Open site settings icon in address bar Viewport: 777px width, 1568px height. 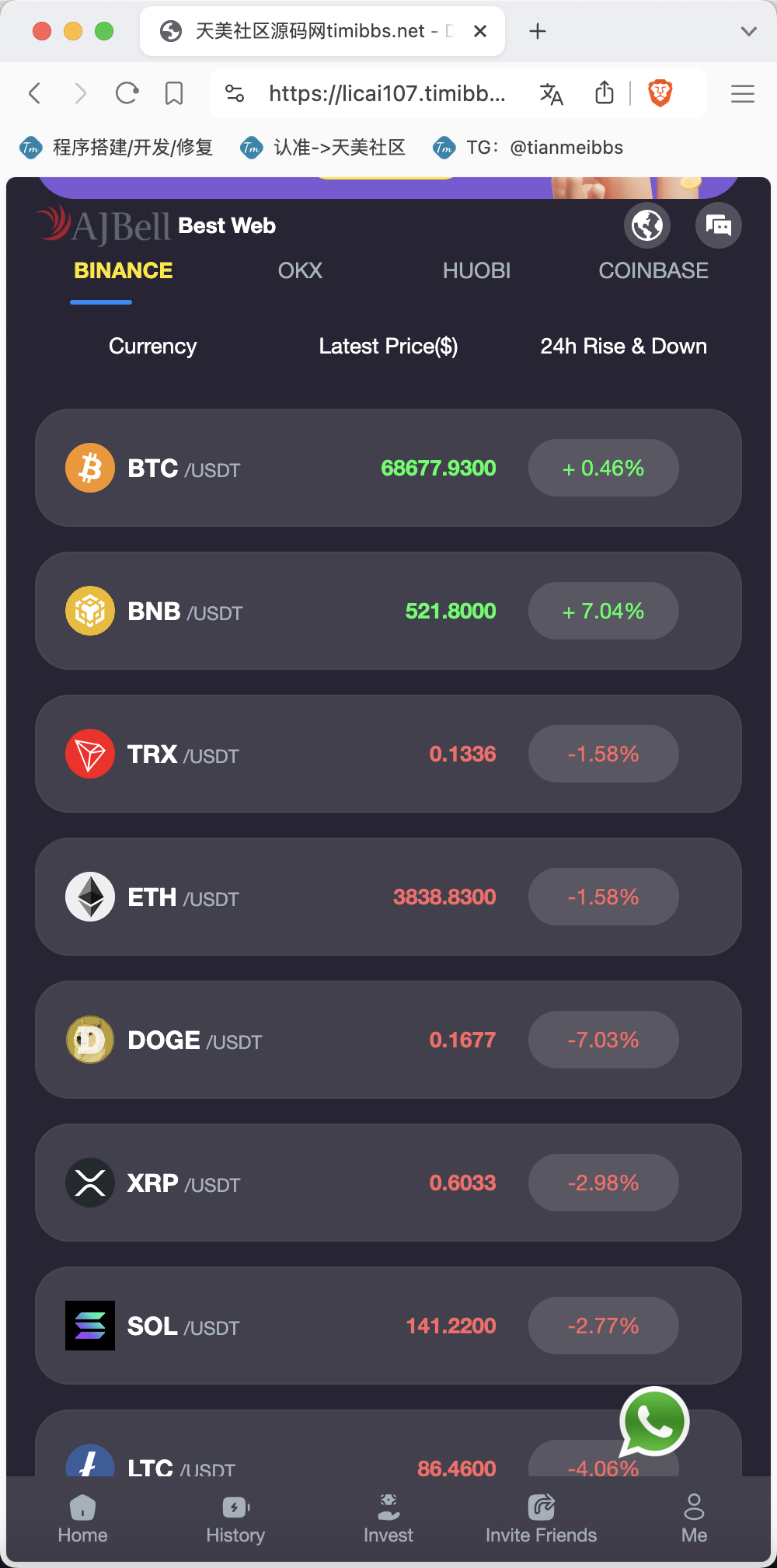(235, 94)
